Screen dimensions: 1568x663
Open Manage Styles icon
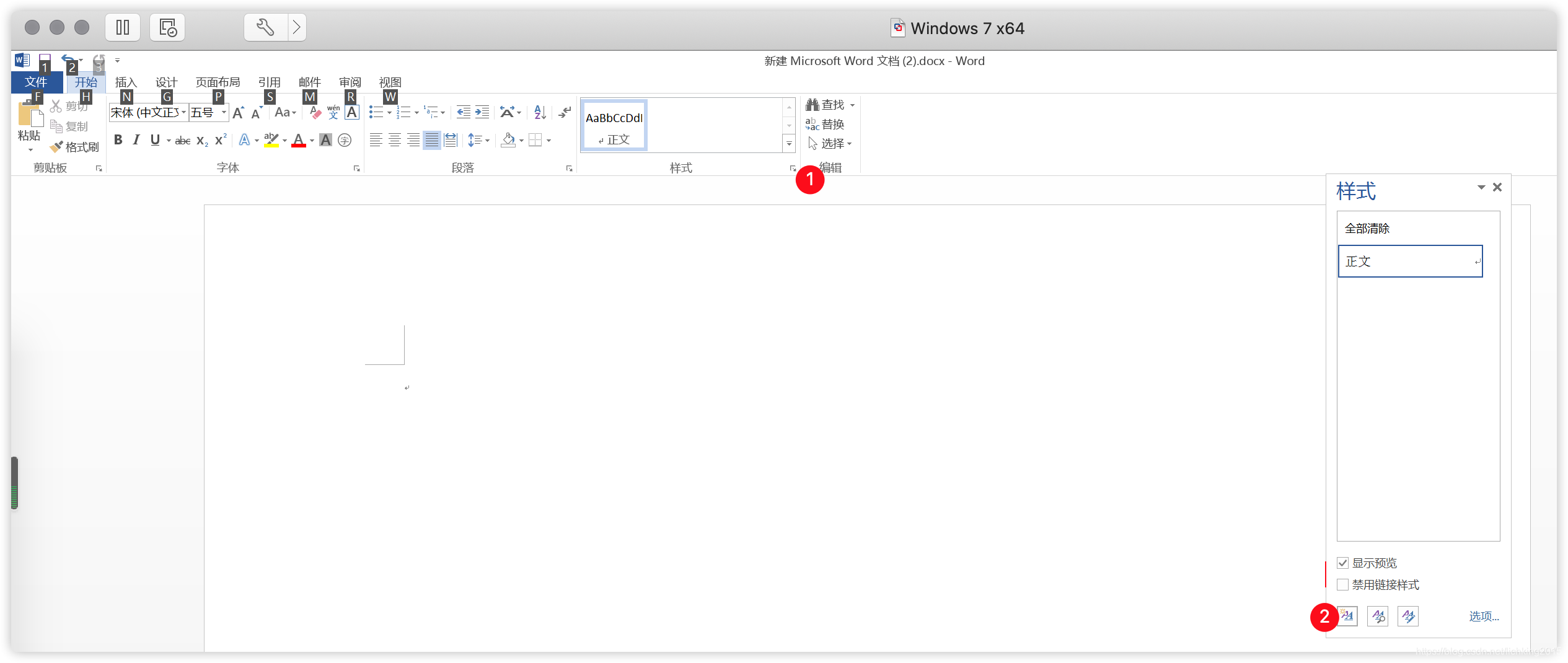coord(1408,616)
